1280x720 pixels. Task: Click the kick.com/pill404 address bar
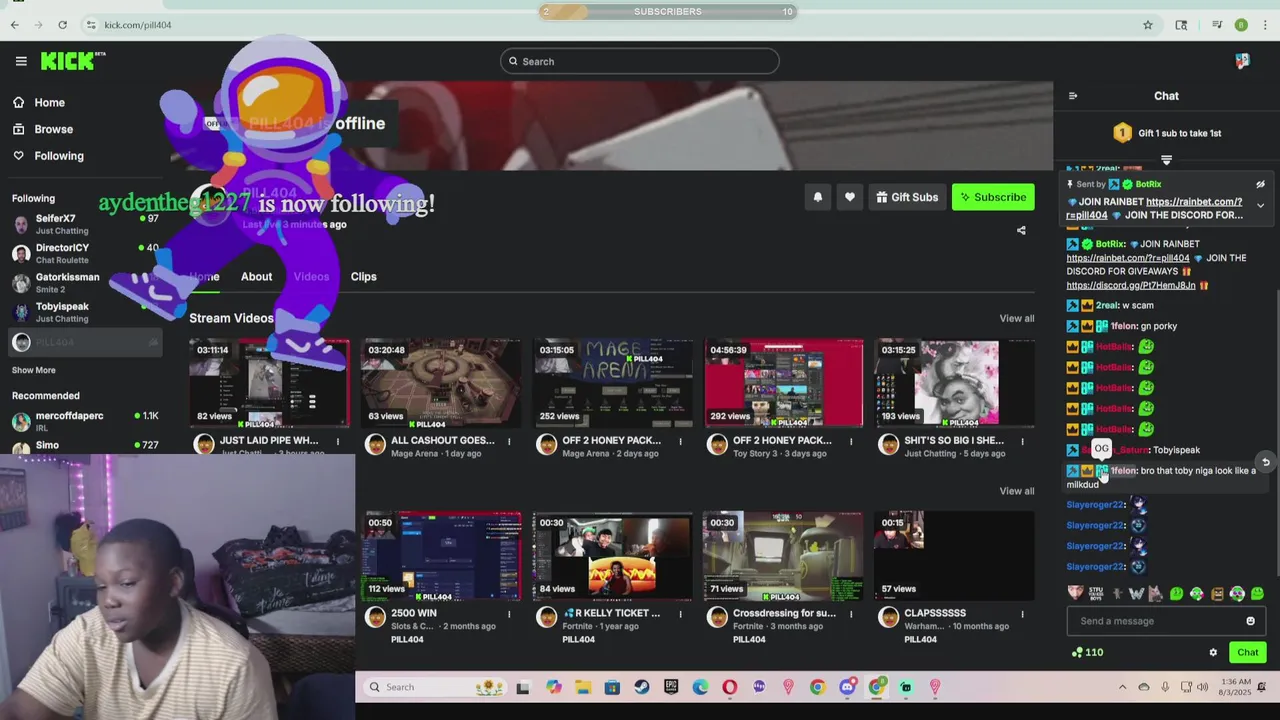138,25
